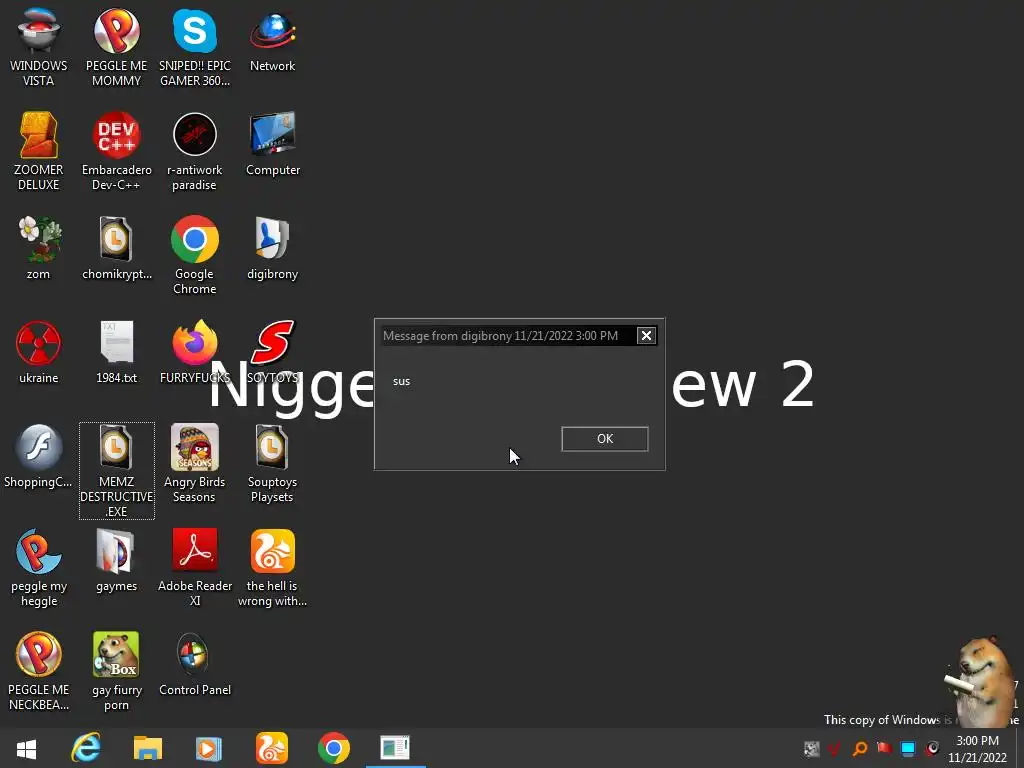Select the PEGGLE ME MOMMY icon
Screen dimensions: 1024x768
pyautogui.click(x=116, y=48)
